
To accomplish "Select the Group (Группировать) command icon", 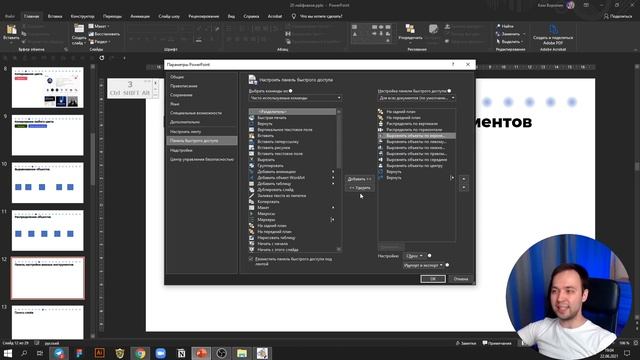I will [252, 166].
